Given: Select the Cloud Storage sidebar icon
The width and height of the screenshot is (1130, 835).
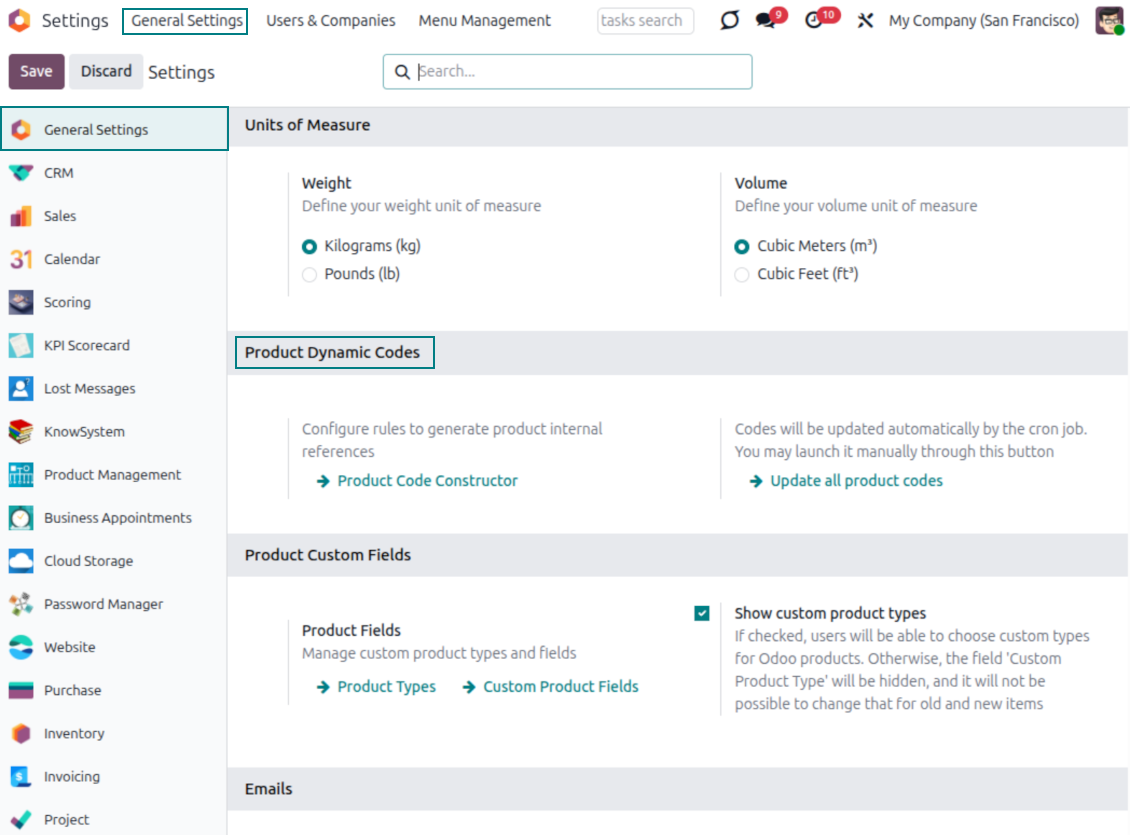Looking at the screenshot, I should pos(21,561).
